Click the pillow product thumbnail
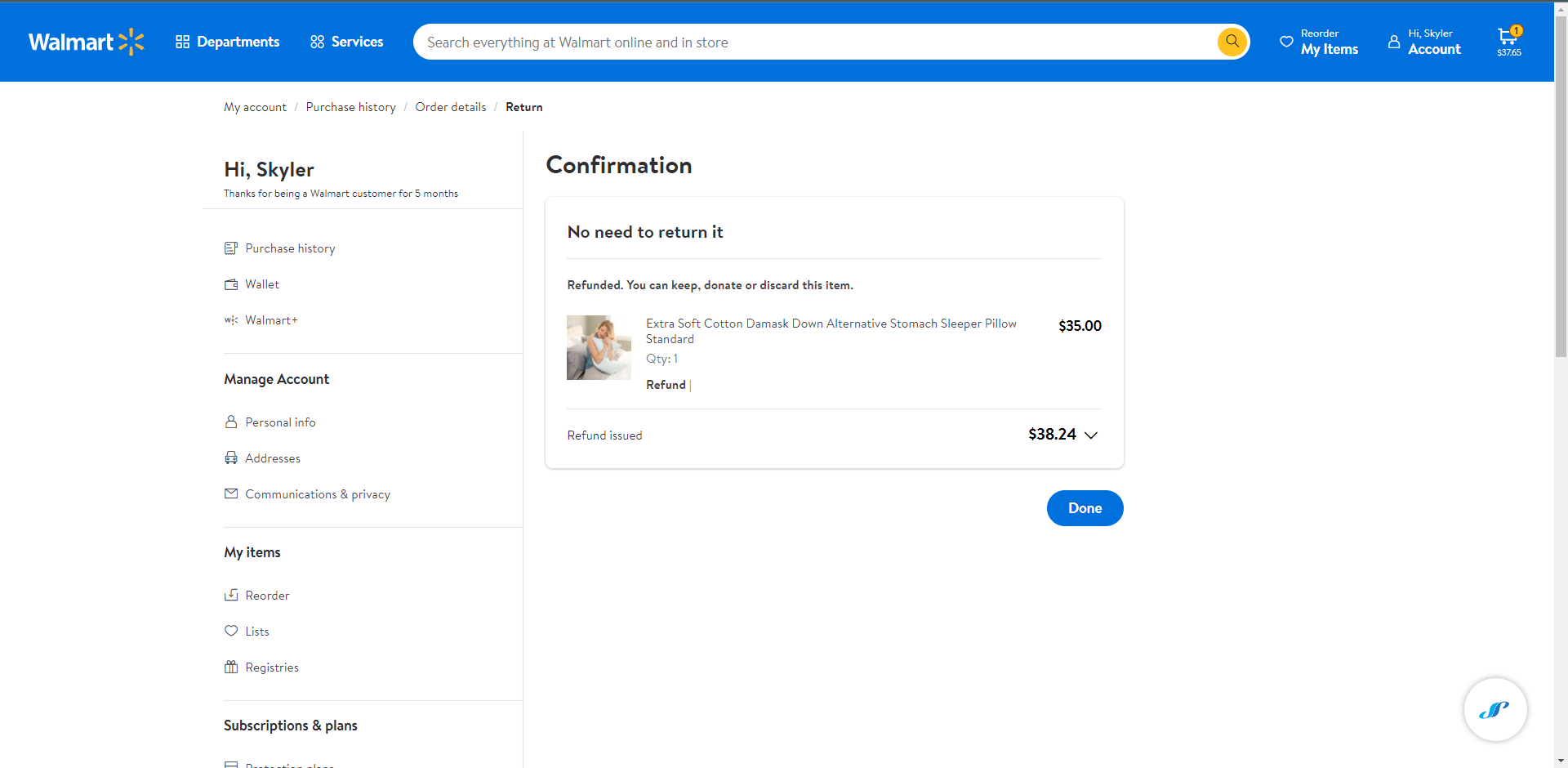The image size is (1568, 768). (599, 347)
